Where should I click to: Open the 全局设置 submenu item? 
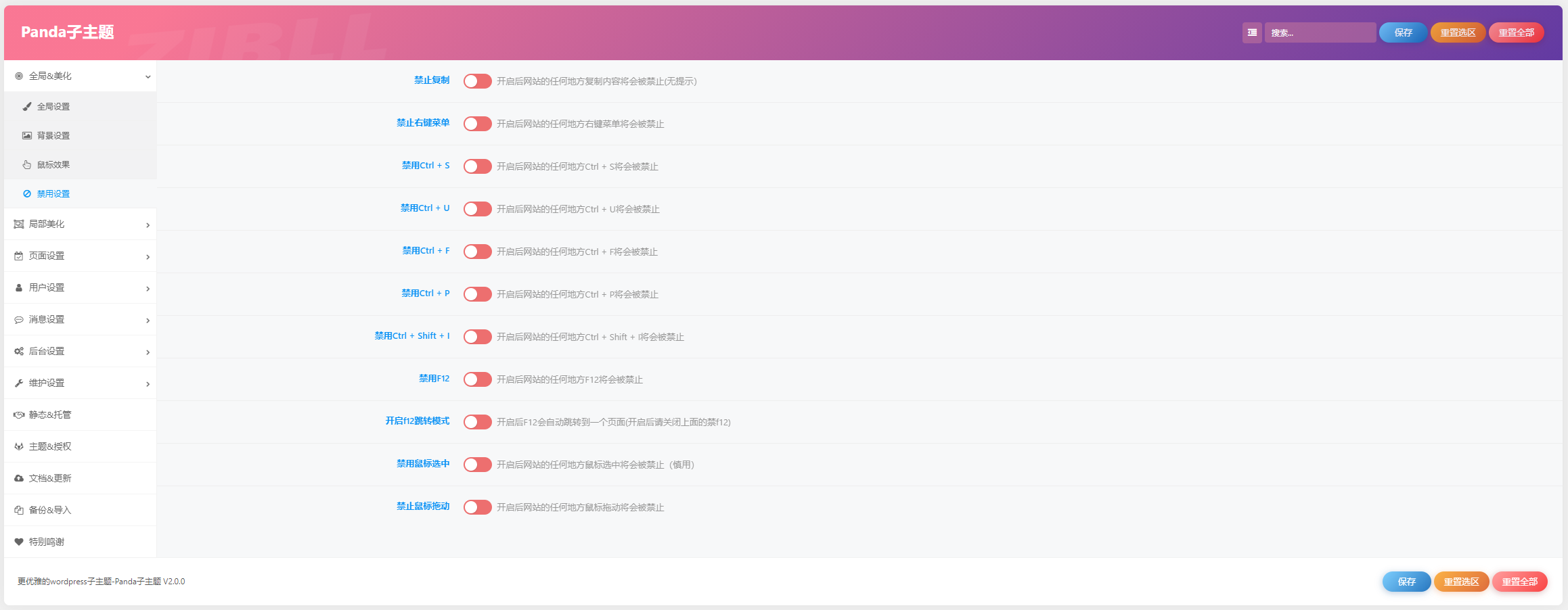[x=81, y=107]
